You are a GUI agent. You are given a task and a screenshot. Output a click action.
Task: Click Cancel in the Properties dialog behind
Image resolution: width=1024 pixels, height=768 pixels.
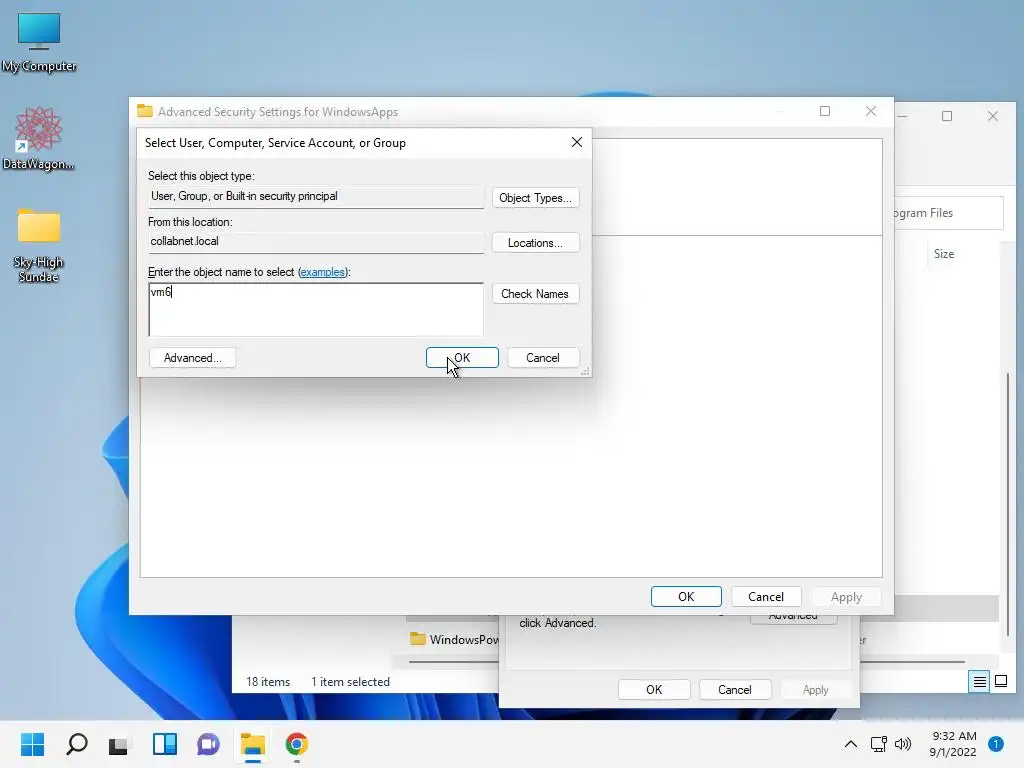[735, 690]
